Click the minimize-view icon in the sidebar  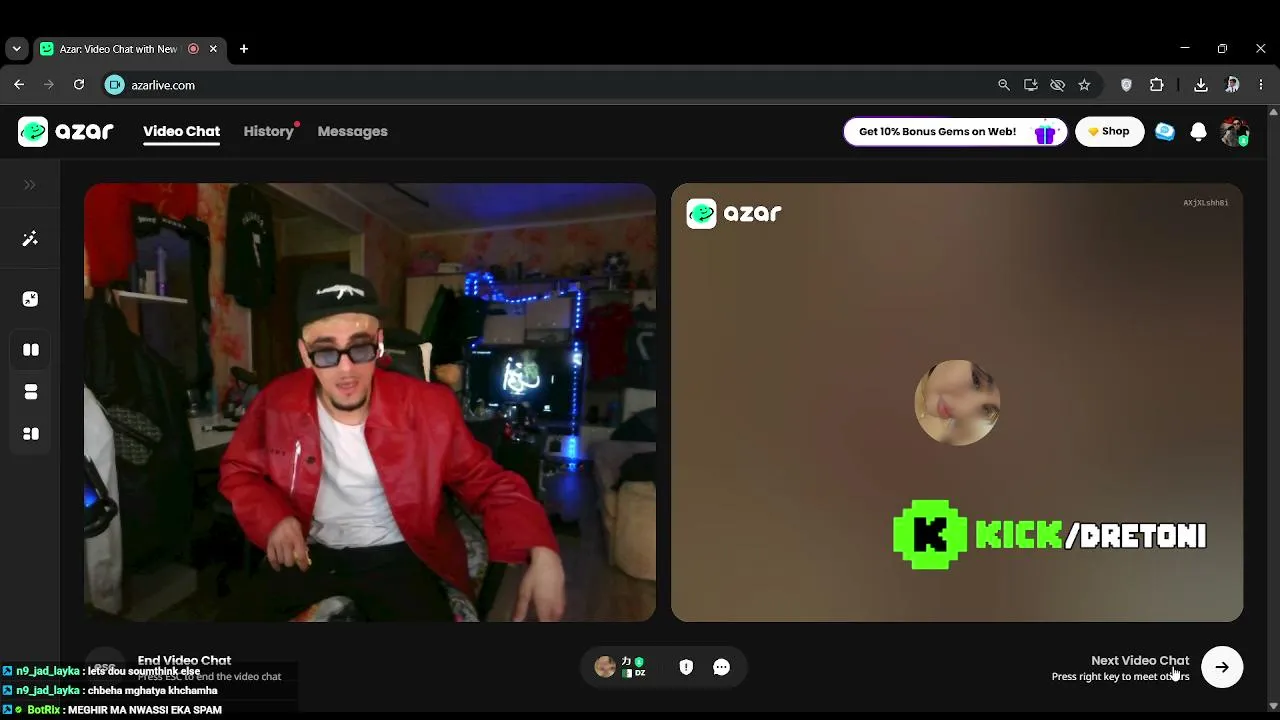pyautogui.click(x=30, y=299)
